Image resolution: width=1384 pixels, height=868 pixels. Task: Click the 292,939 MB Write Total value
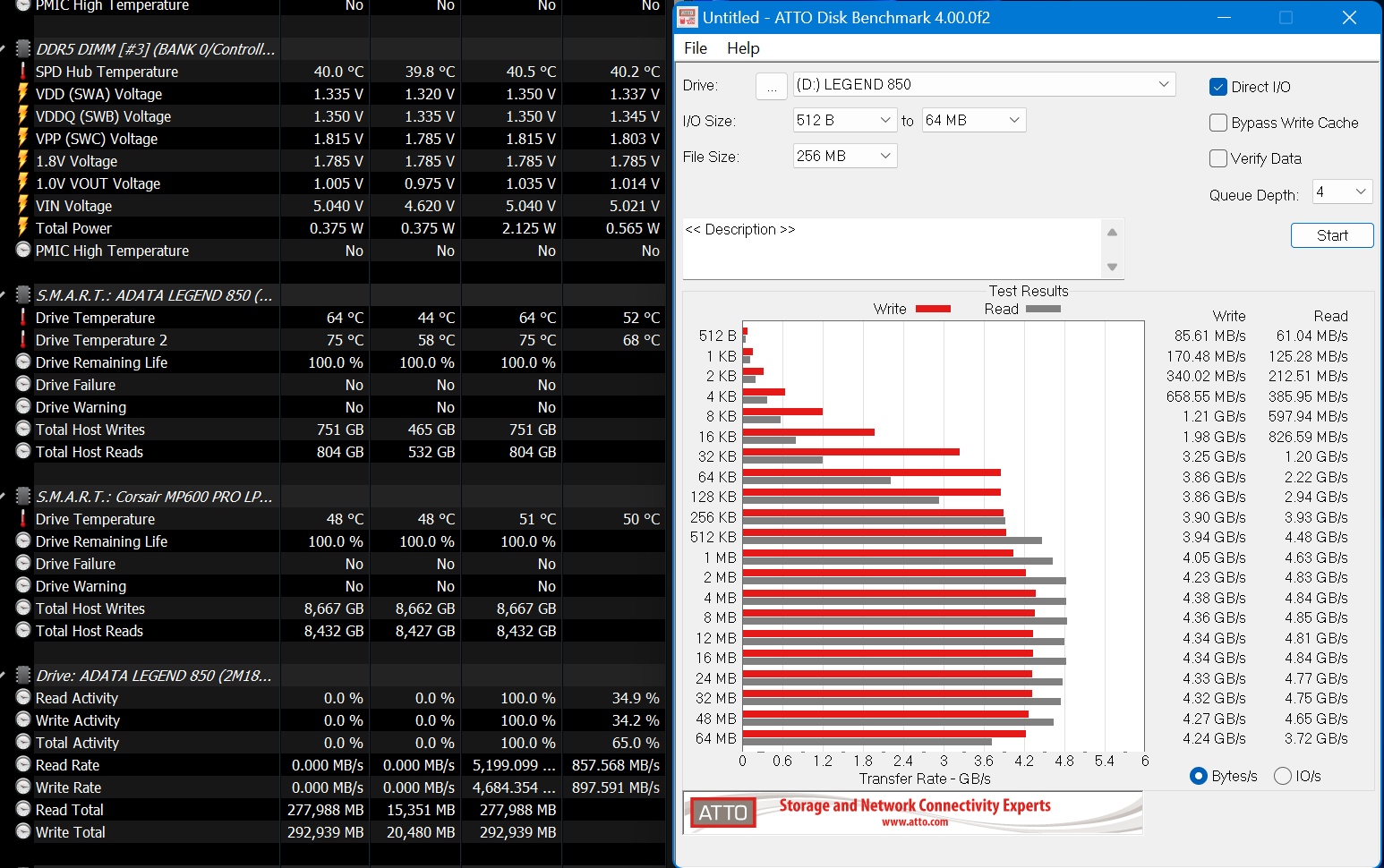pos(325,832)
